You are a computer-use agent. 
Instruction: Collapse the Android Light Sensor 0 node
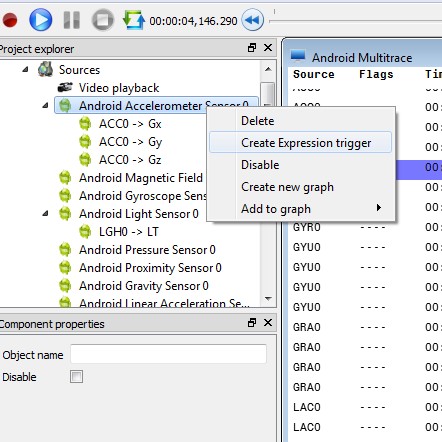[45, 214]
